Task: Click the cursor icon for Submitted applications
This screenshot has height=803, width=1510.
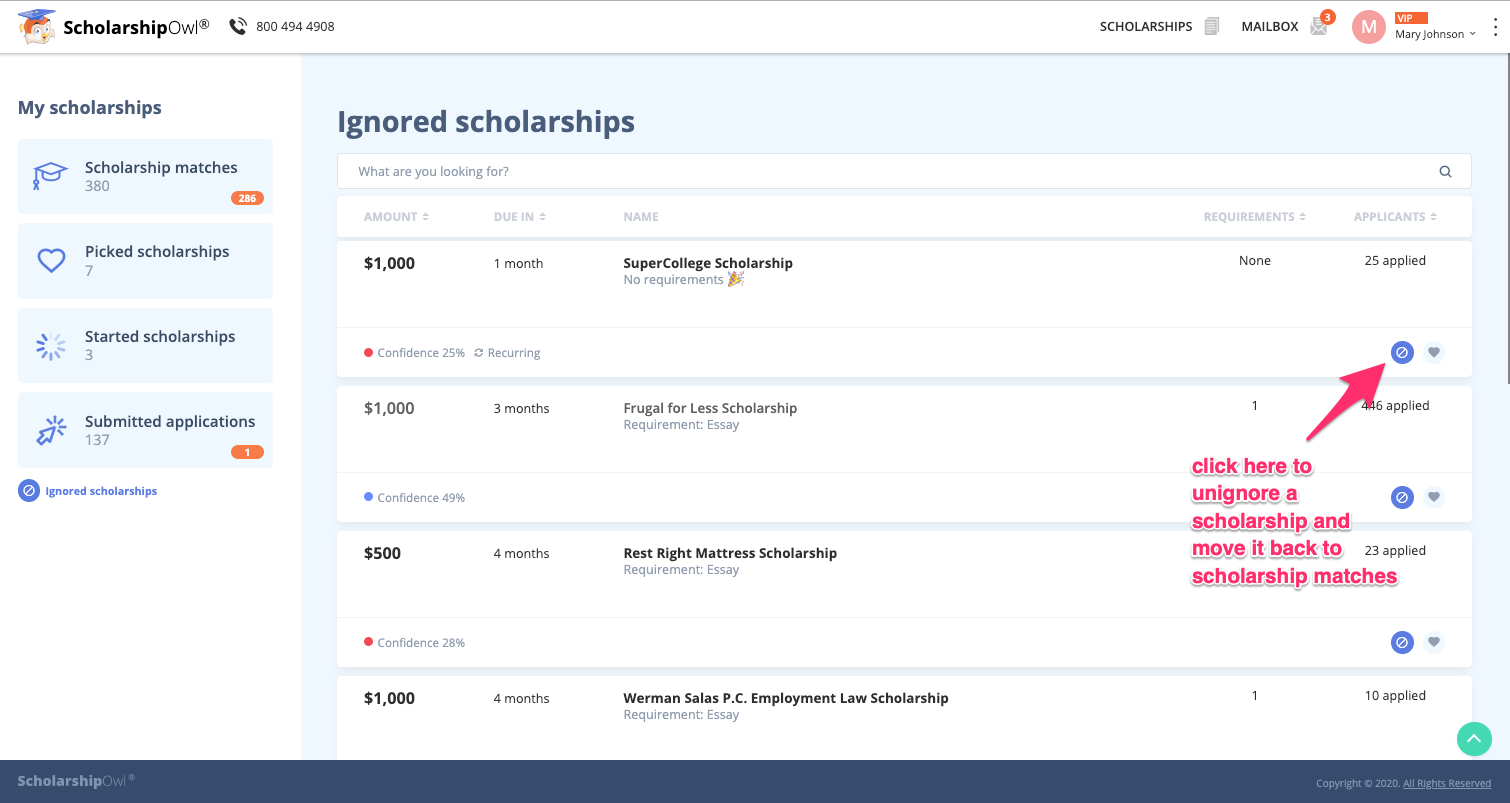Action: click(51, 430)
